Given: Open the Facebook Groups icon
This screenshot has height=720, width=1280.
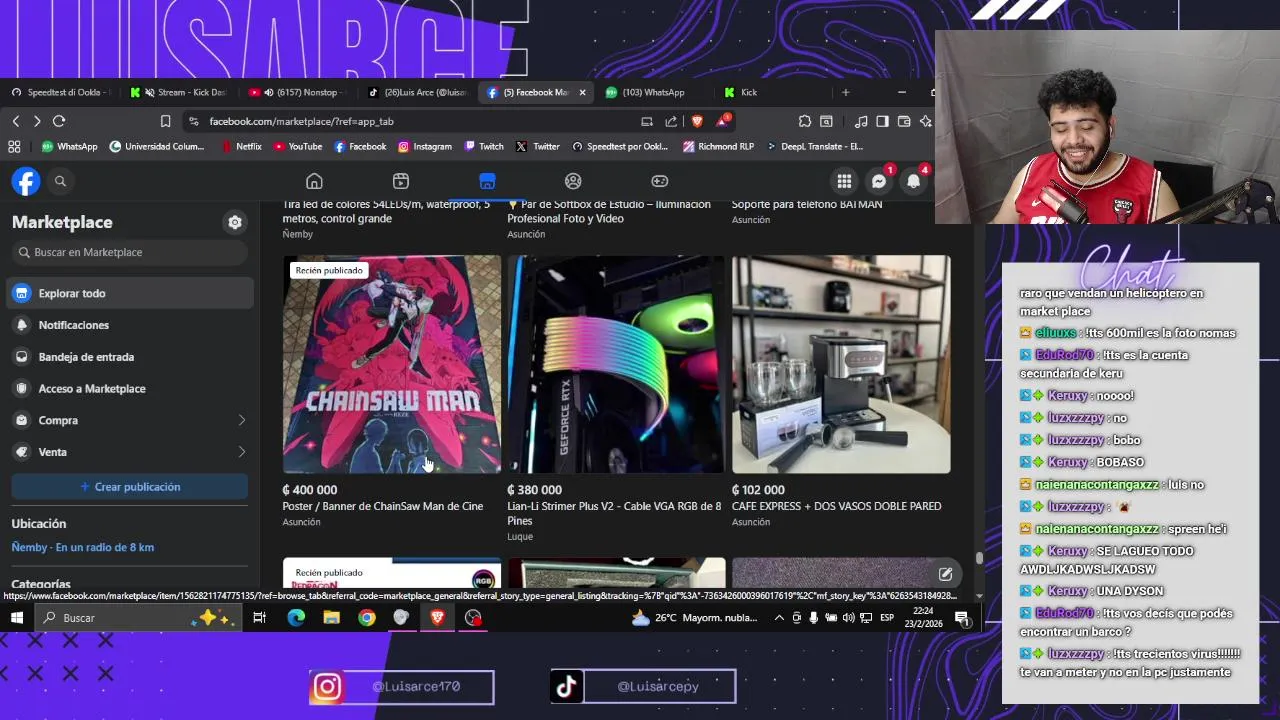Looking at the screenshot, I should (x=573, y=181).
